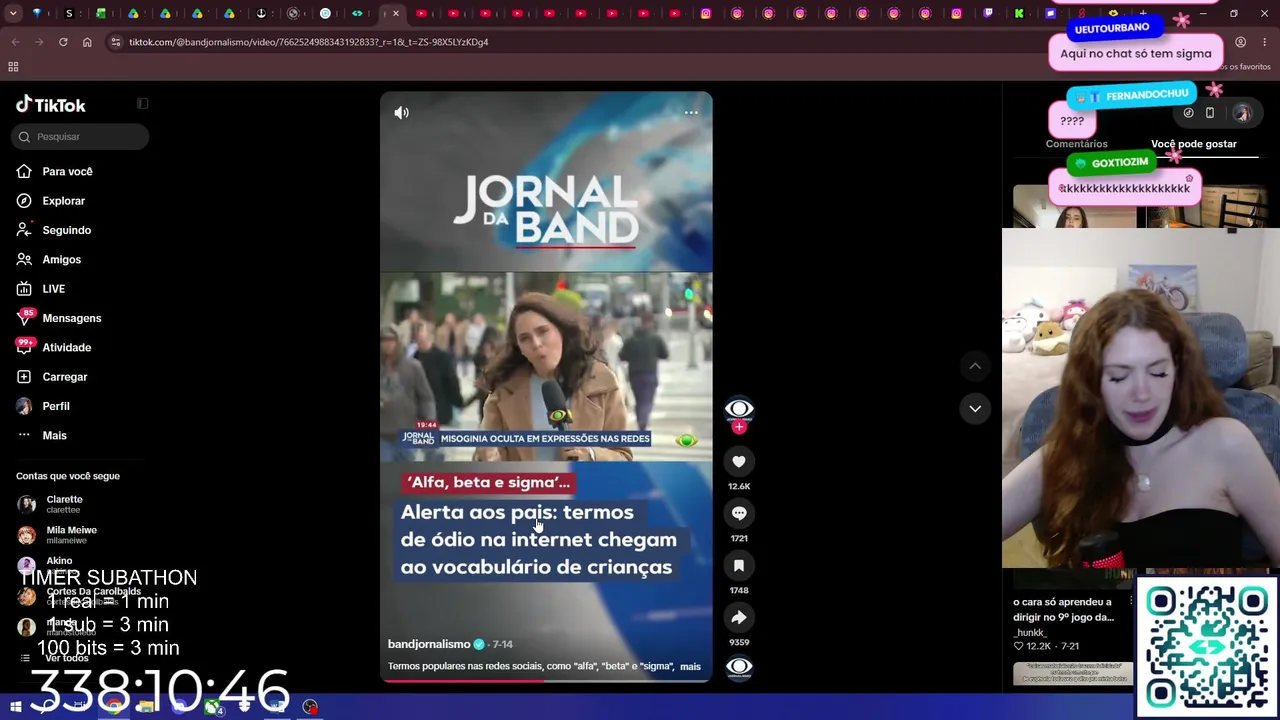Click the Carregar plus icon

pos(24,377)
